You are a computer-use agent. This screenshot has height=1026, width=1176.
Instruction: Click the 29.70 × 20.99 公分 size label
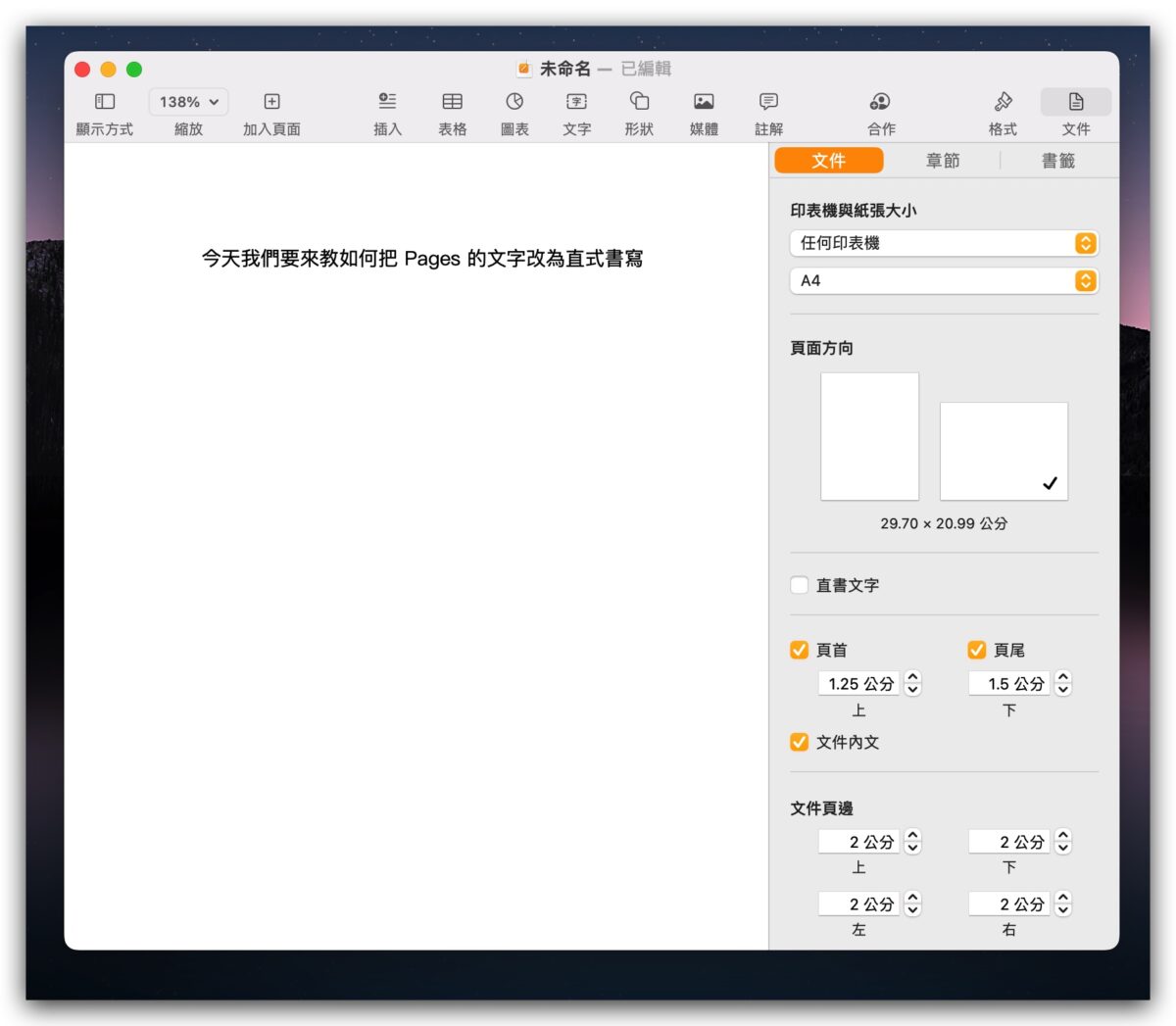click(944, 523)
